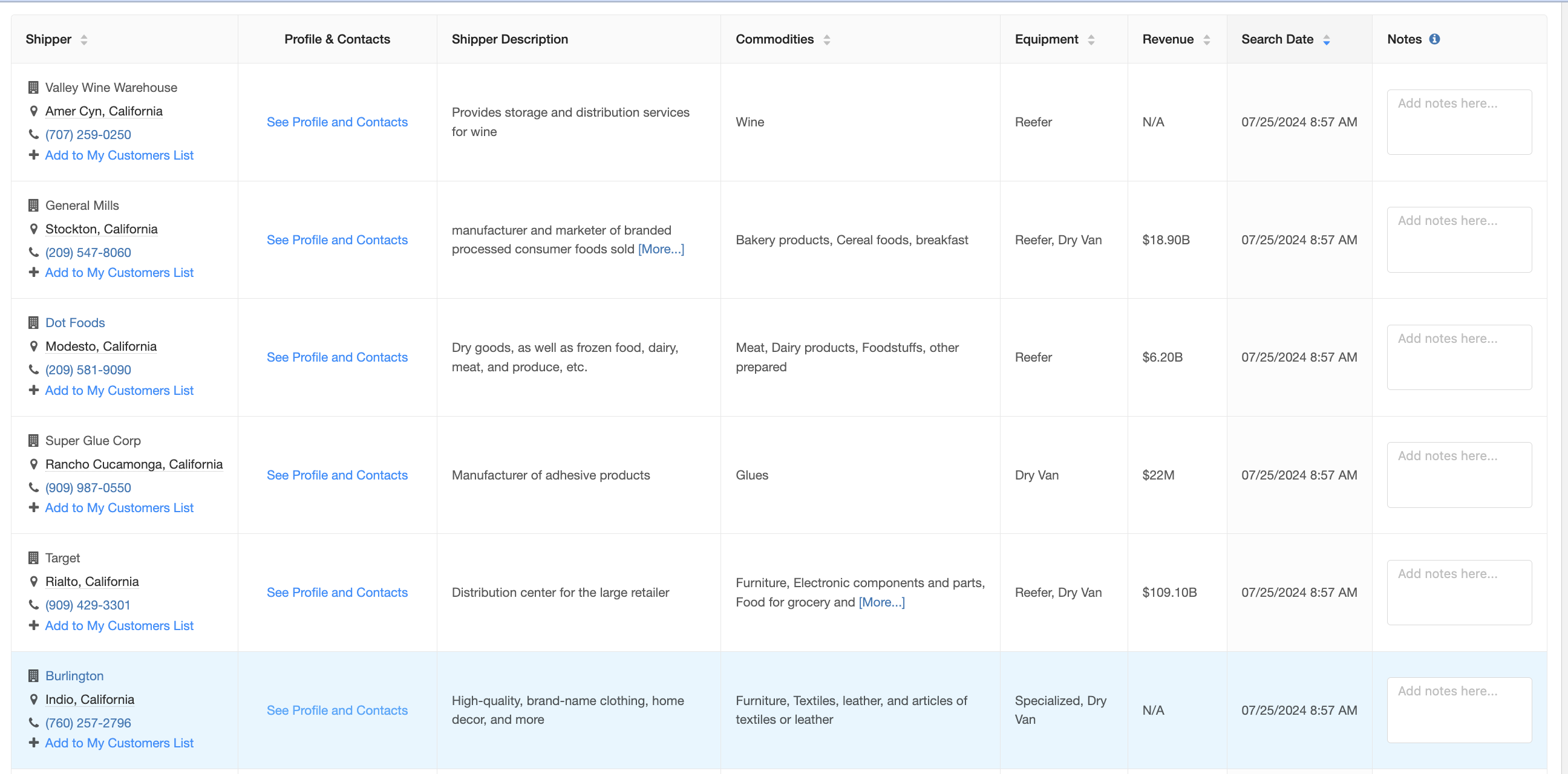Click the Stockton, California location
This screenshot has height=774, width=1568.
102,229
